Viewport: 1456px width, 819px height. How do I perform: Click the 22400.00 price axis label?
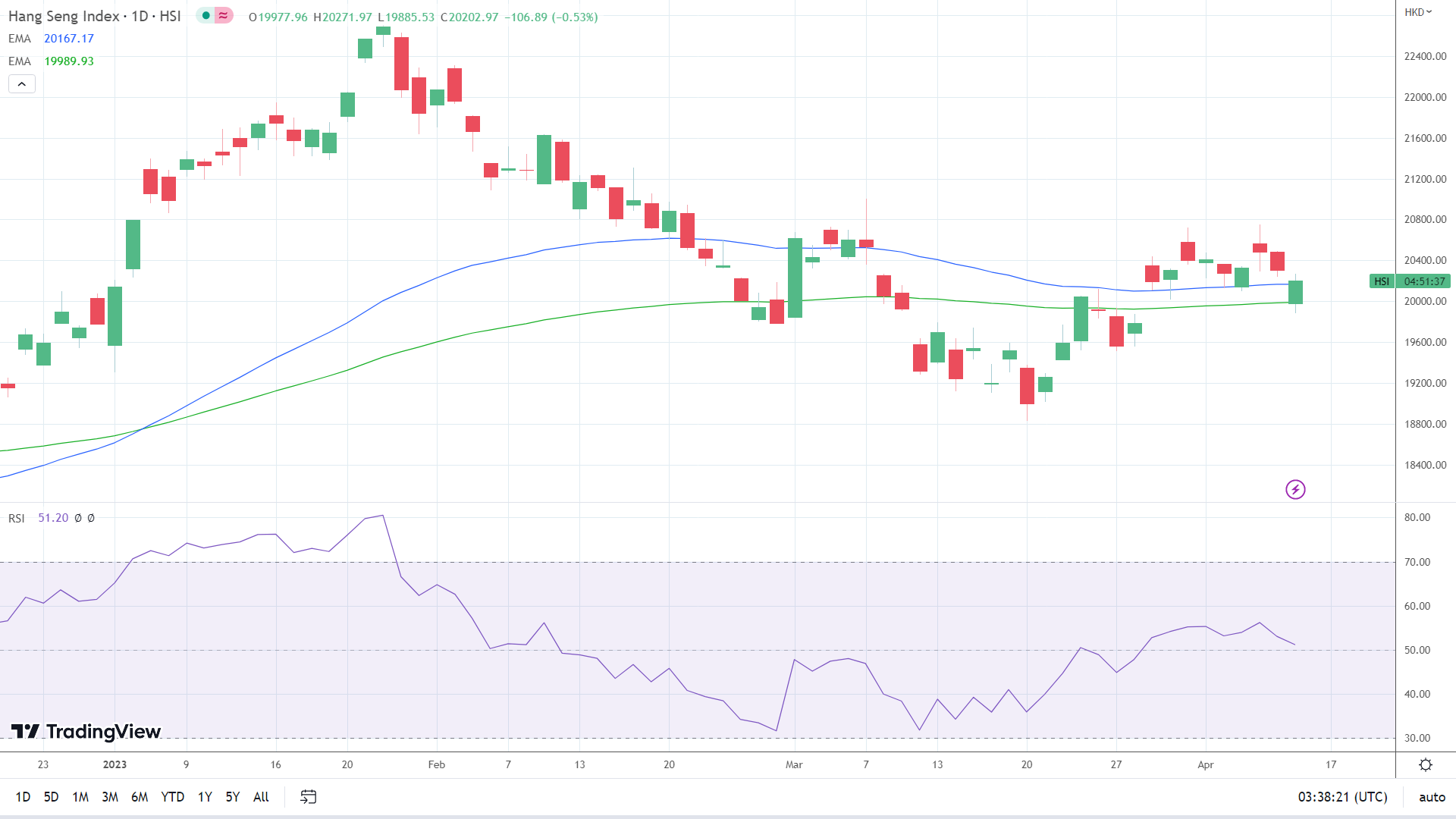pos(1425,57)
